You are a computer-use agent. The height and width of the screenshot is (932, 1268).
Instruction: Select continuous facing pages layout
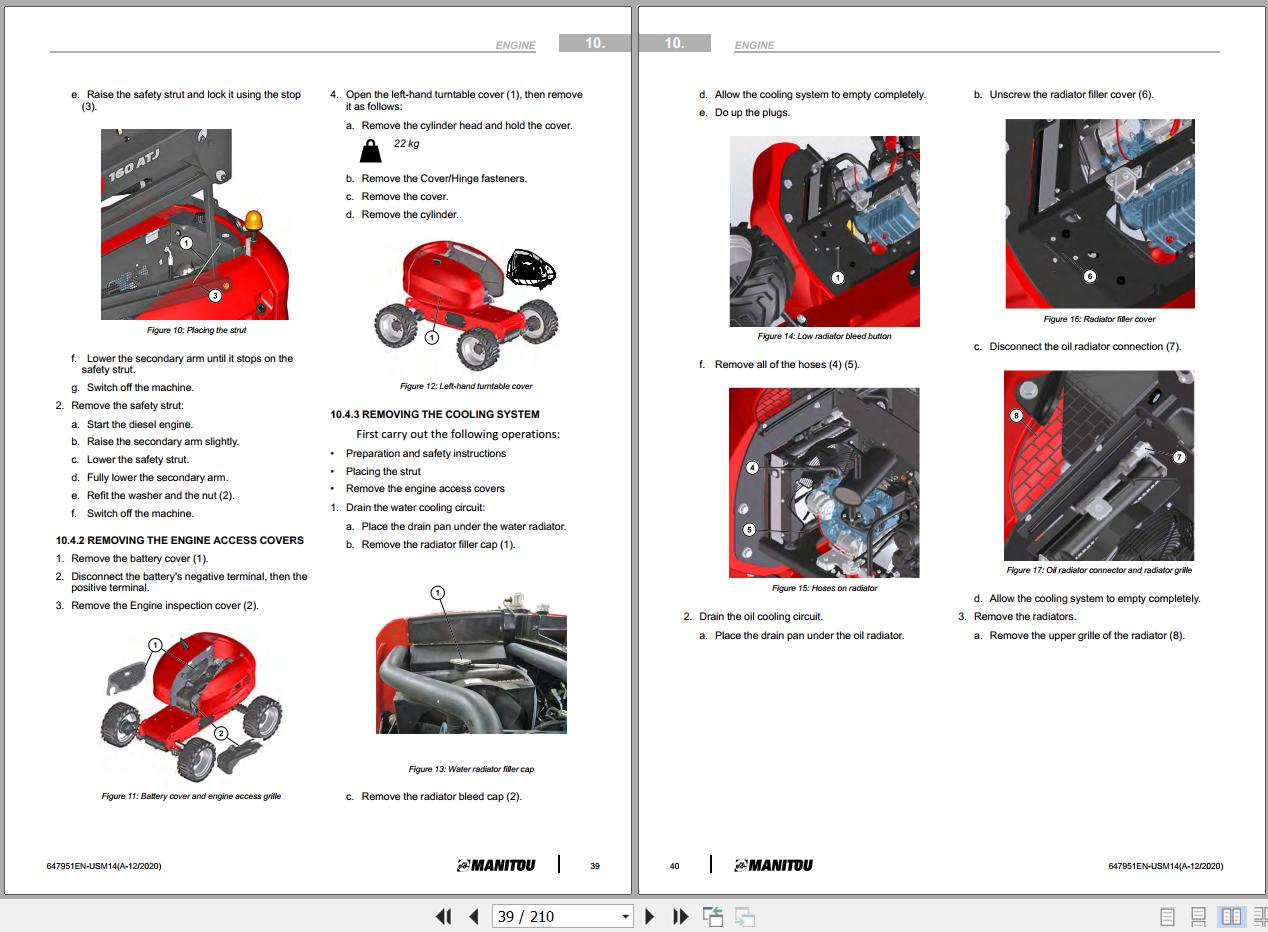1259,916
